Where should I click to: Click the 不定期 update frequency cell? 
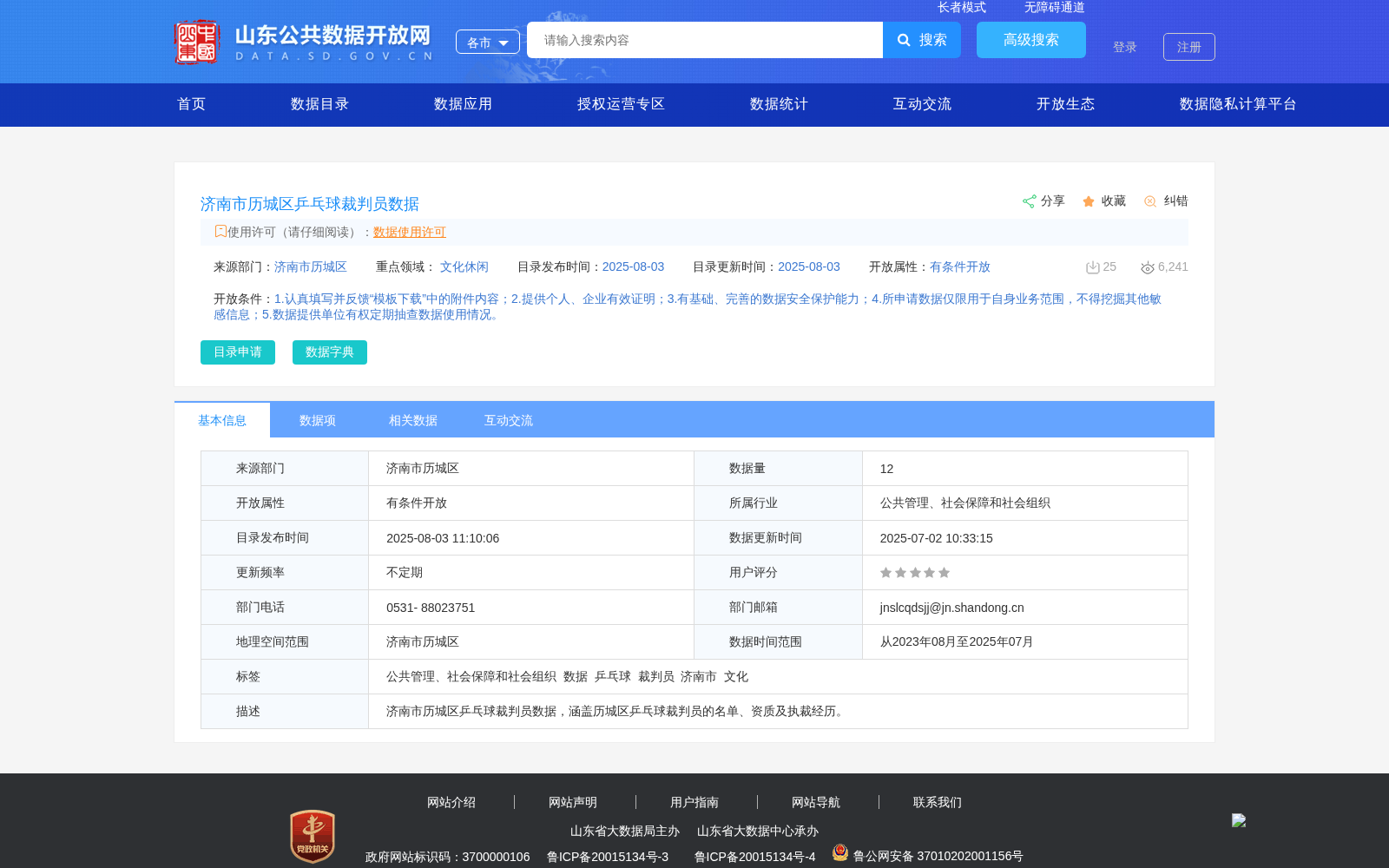point(531,573)
